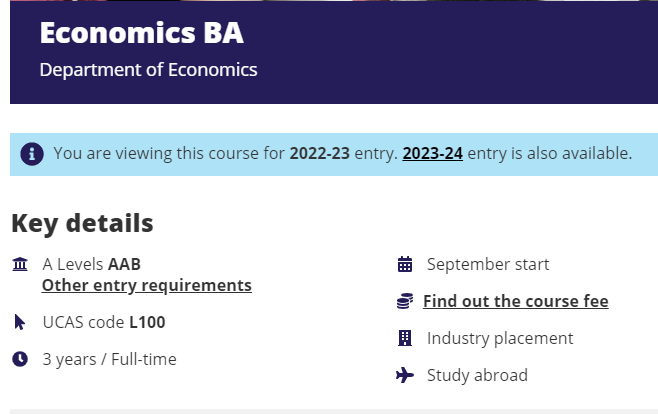Viewport: 658px width, 414px height.
Task: Click the Industry placement label
Action: tap(499, 338)
